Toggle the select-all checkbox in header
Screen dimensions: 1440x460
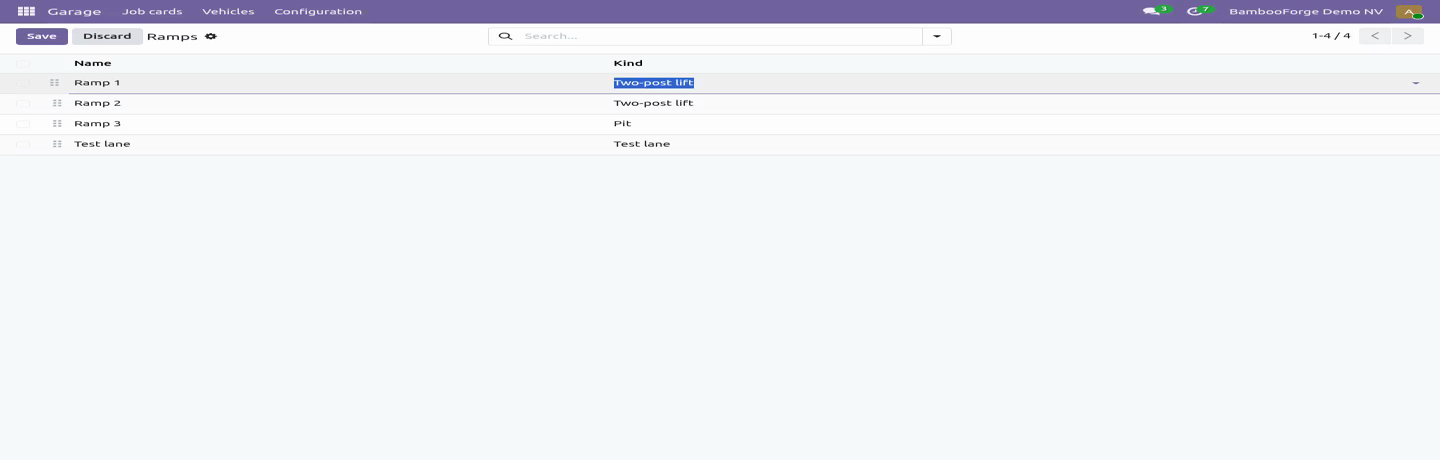pos(23,63)
